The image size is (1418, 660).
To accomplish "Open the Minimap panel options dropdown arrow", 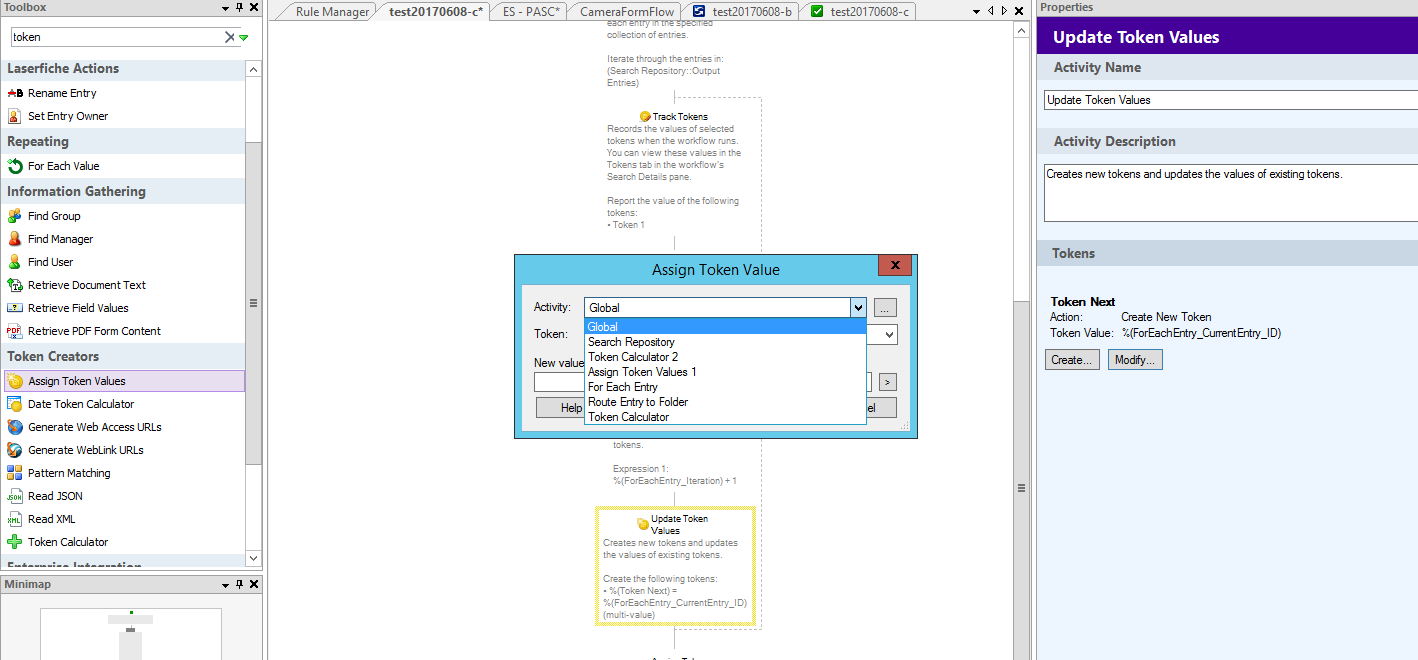I will point(225,584).
